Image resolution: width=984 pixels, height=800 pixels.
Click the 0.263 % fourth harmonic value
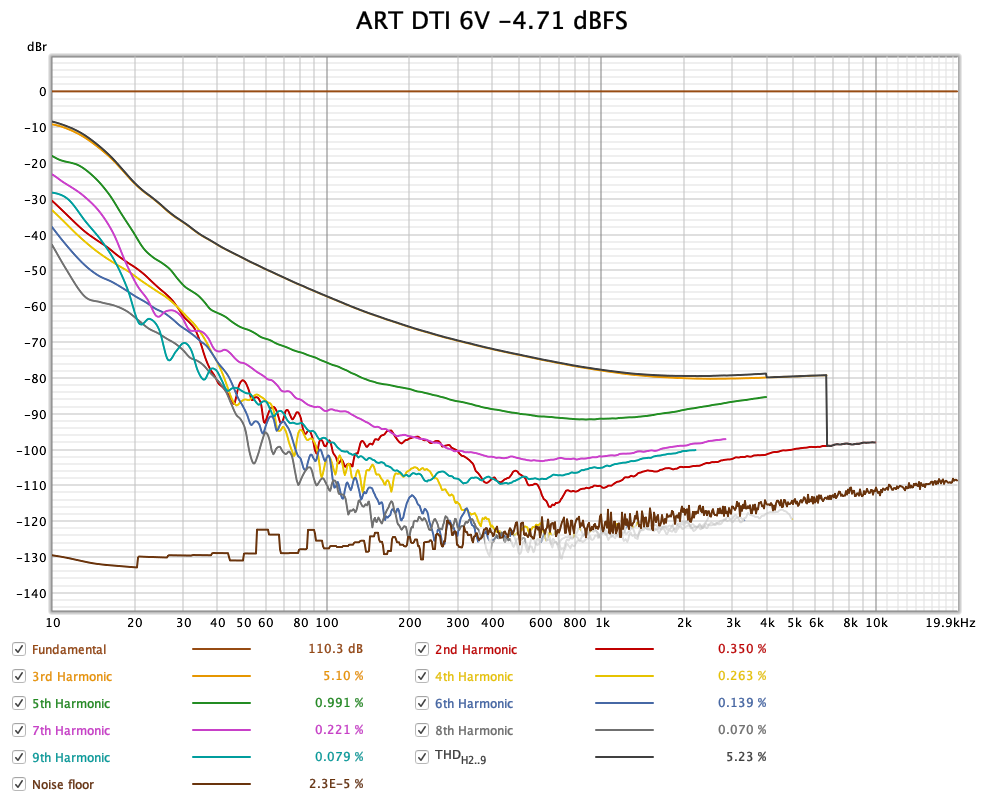point(742,676)
